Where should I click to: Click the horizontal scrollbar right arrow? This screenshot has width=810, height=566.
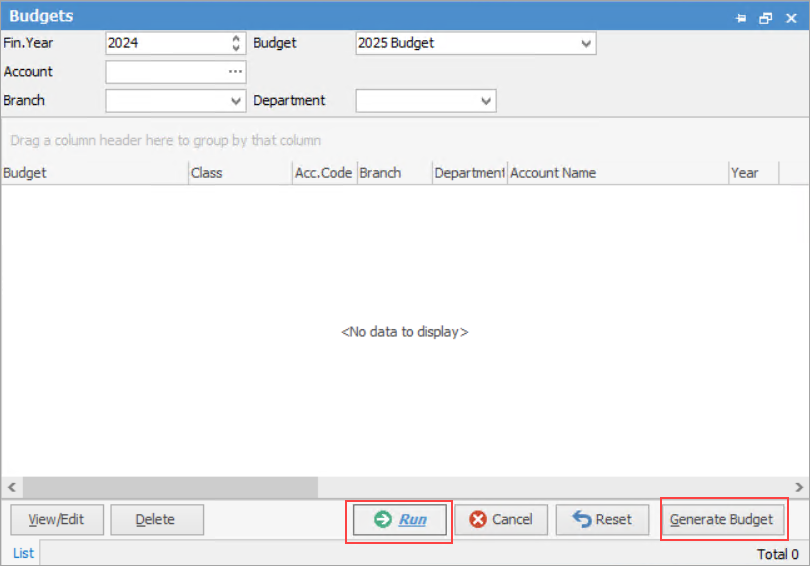point(799,487)
